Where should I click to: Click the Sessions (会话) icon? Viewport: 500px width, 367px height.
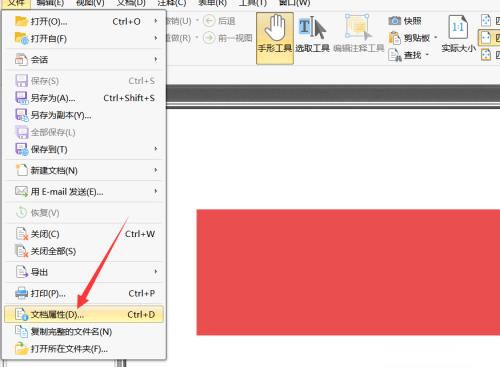click(x=21, y=60)
